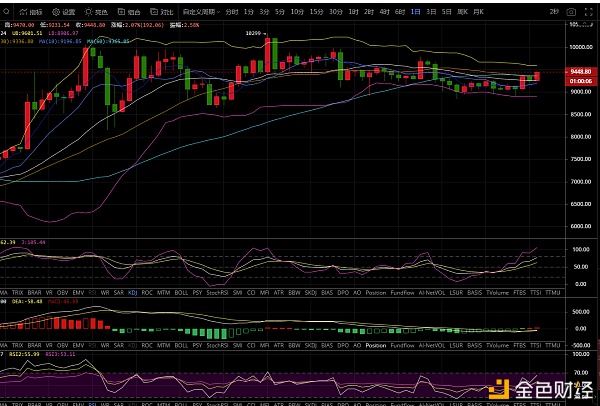Select StochRSI in the row under the KDJ chart
This screenshot has width=600, height=406.
coord(217,293)
